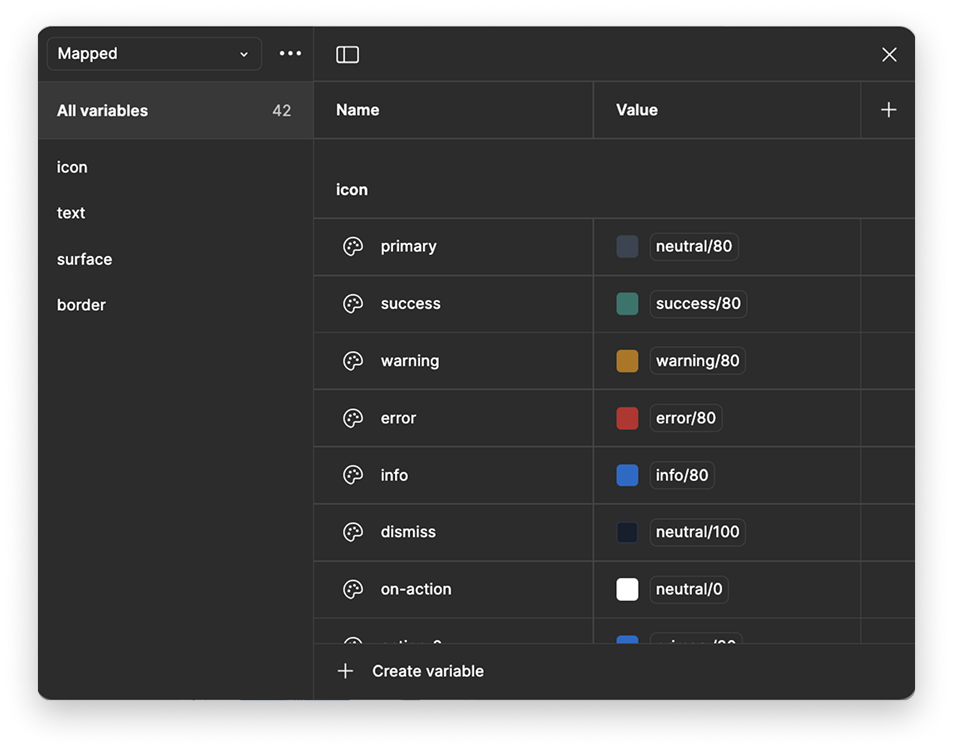The height and width of the screenshot is (750, 953).
Task: Open the border variable group
Action: pos(81,305)
